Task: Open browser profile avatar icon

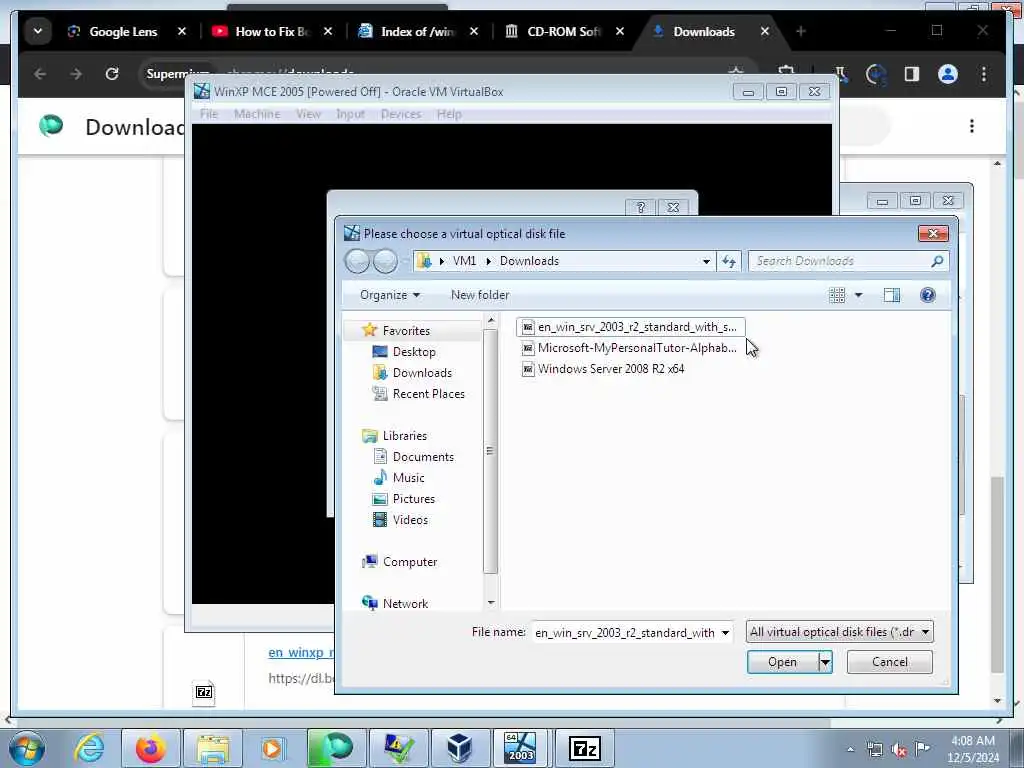Action: click(948, 74)
